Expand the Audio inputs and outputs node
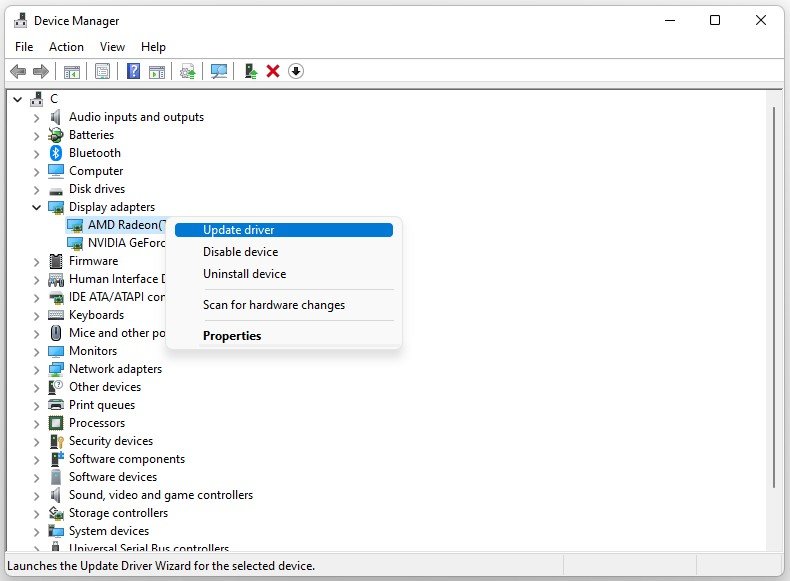This screenshot has width=790, height=581. 37,117
